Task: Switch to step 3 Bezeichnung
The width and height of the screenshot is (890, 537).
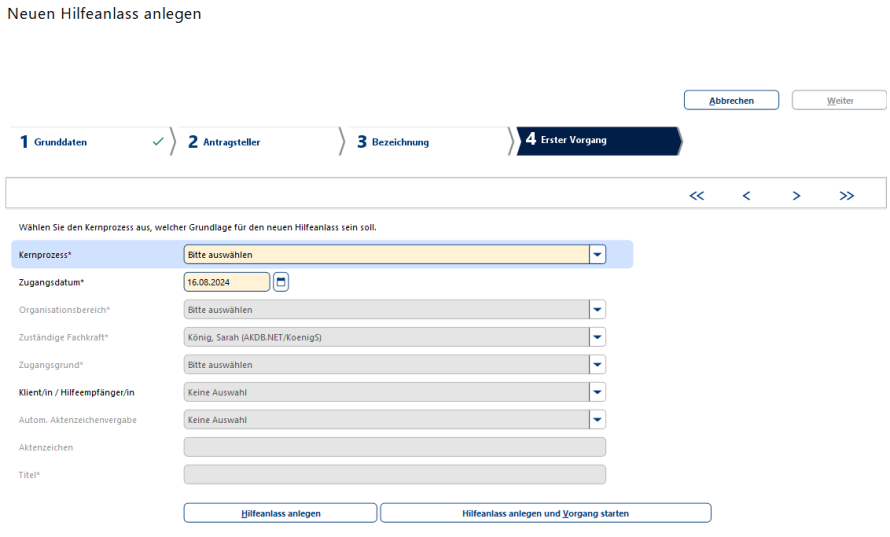Action: pyautogui.click(x=427, y=142)
